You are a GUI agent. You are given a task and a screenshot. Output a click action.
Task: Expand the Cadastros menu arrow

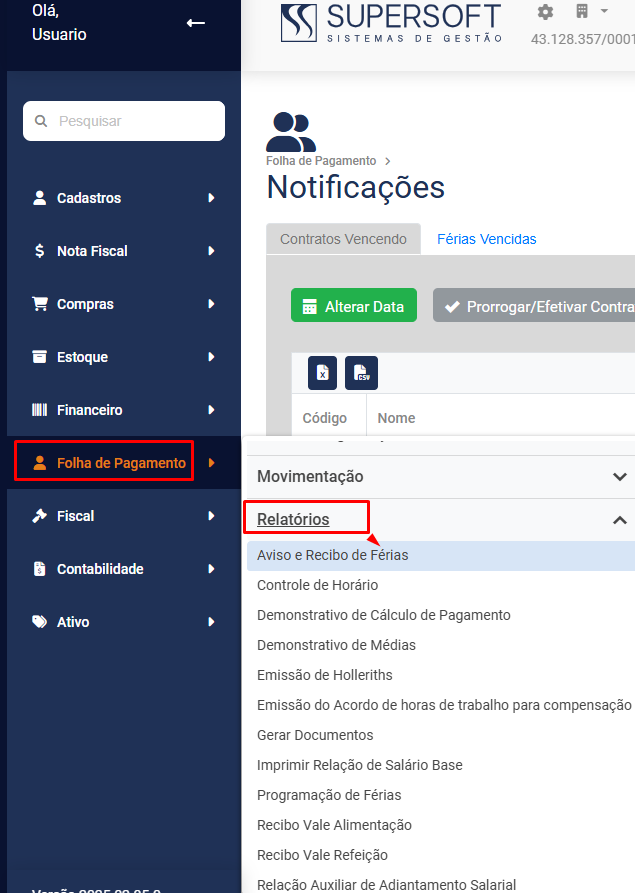click(211, 198)
